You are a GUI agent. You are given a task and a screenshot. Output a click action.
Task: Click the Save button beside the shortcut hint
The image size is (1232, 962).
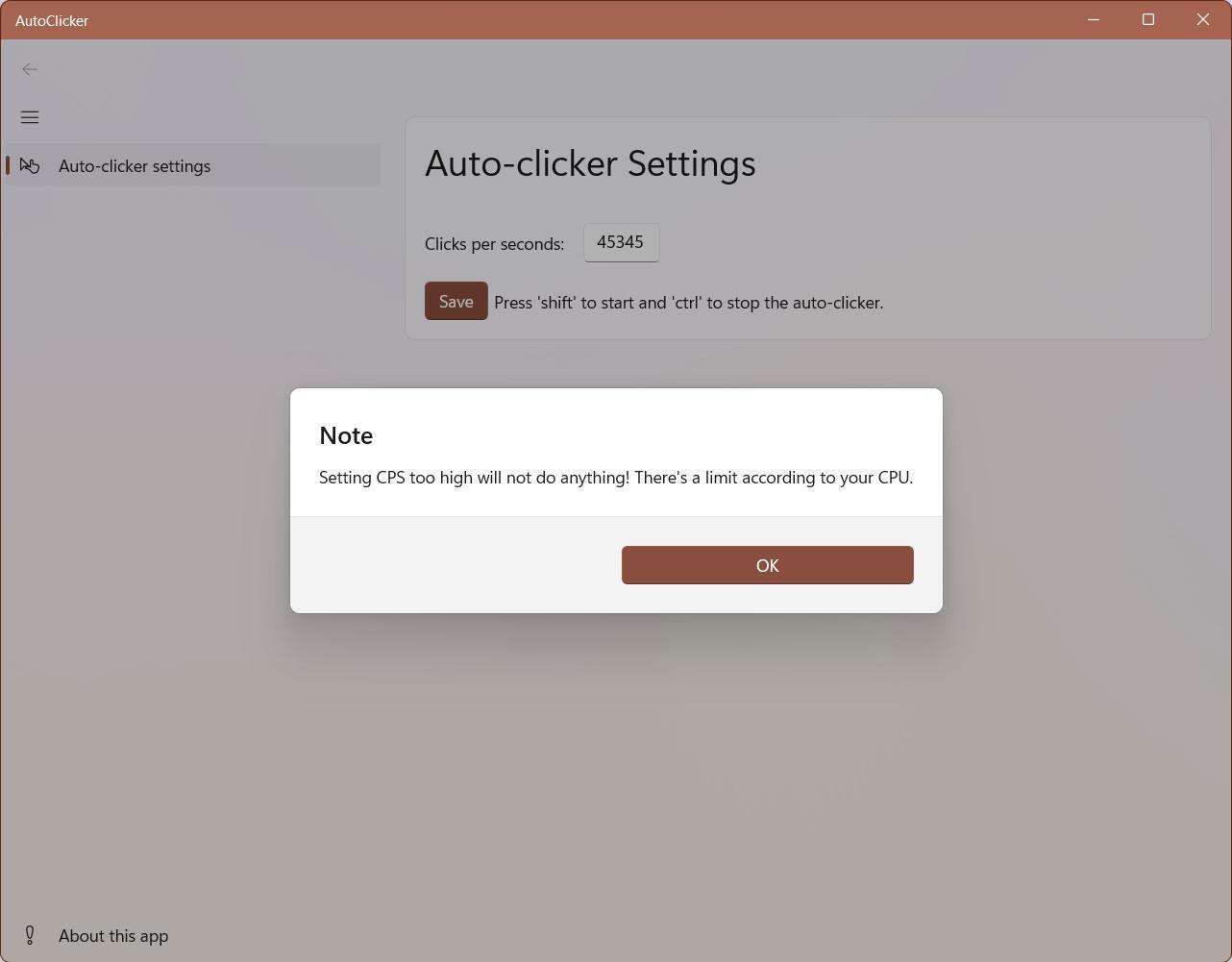coord(456,301)
